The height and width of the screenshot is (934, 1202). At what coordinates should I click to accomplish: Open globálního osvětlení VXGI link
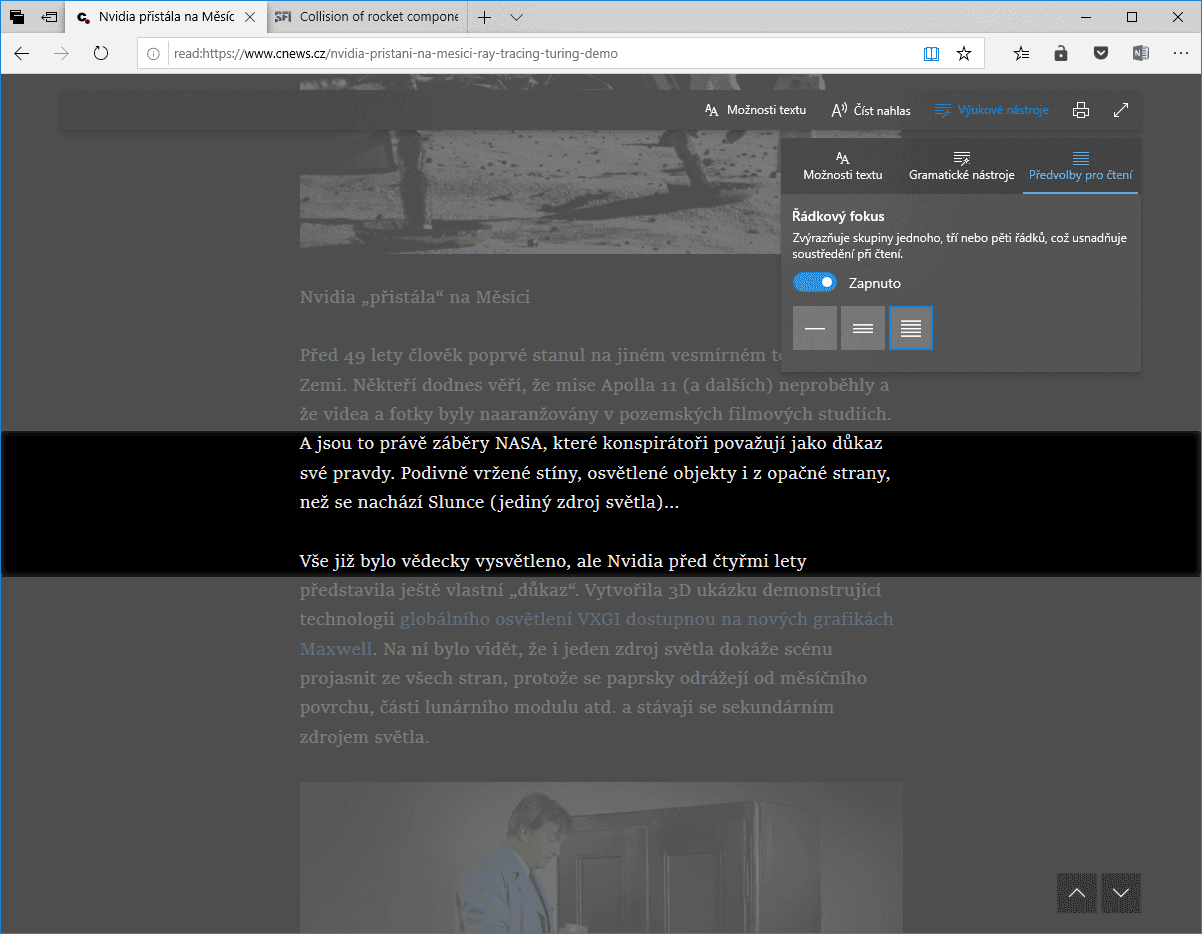pos(647,619)
